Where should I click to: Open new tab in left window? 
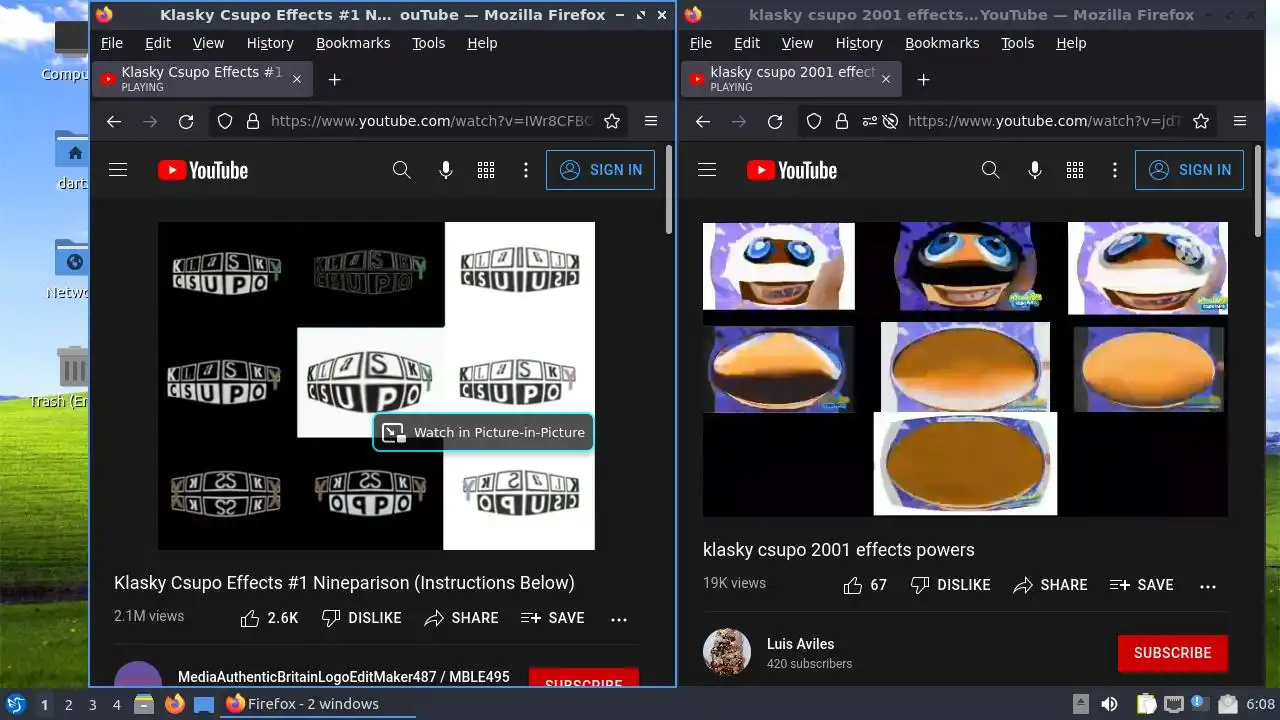335,79
